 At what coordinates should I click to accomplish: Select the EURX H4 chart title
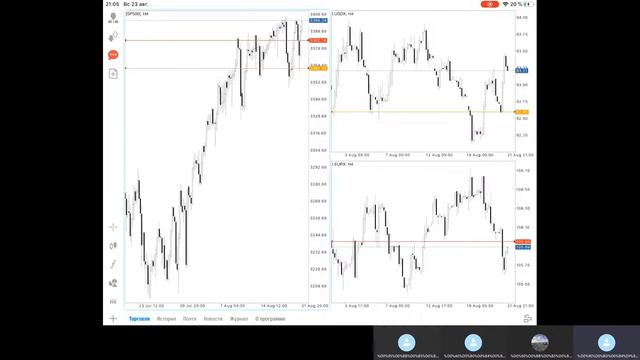click(x=342, y=164)
